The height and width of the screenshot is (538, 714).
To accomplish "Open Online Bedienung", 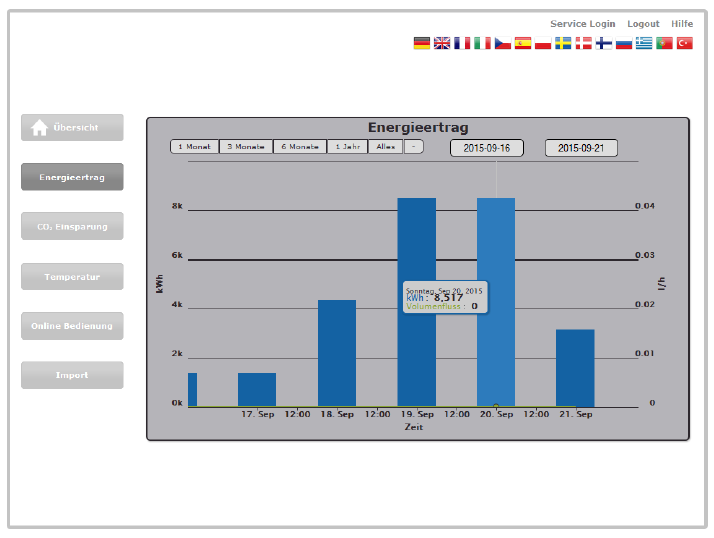I will click(x=72, y=326).
